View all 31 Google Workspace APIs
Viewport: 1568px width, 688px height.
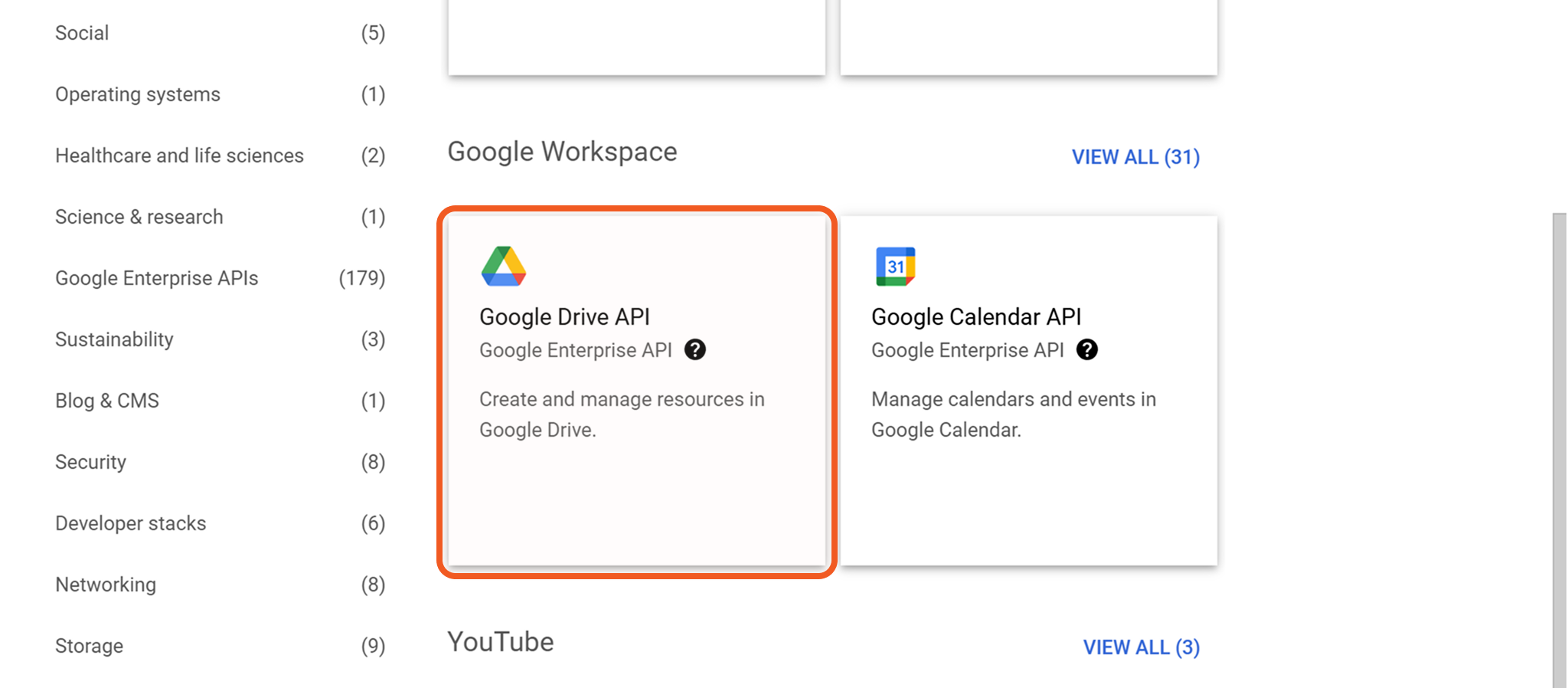1135,157
